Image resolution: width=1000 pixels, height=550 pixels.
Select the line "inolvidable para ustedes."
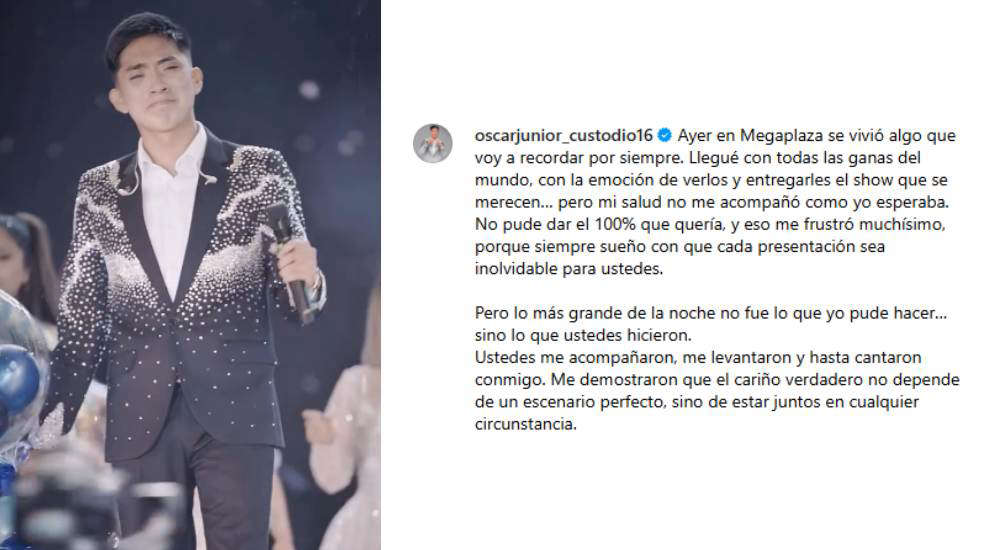(569, 269)
